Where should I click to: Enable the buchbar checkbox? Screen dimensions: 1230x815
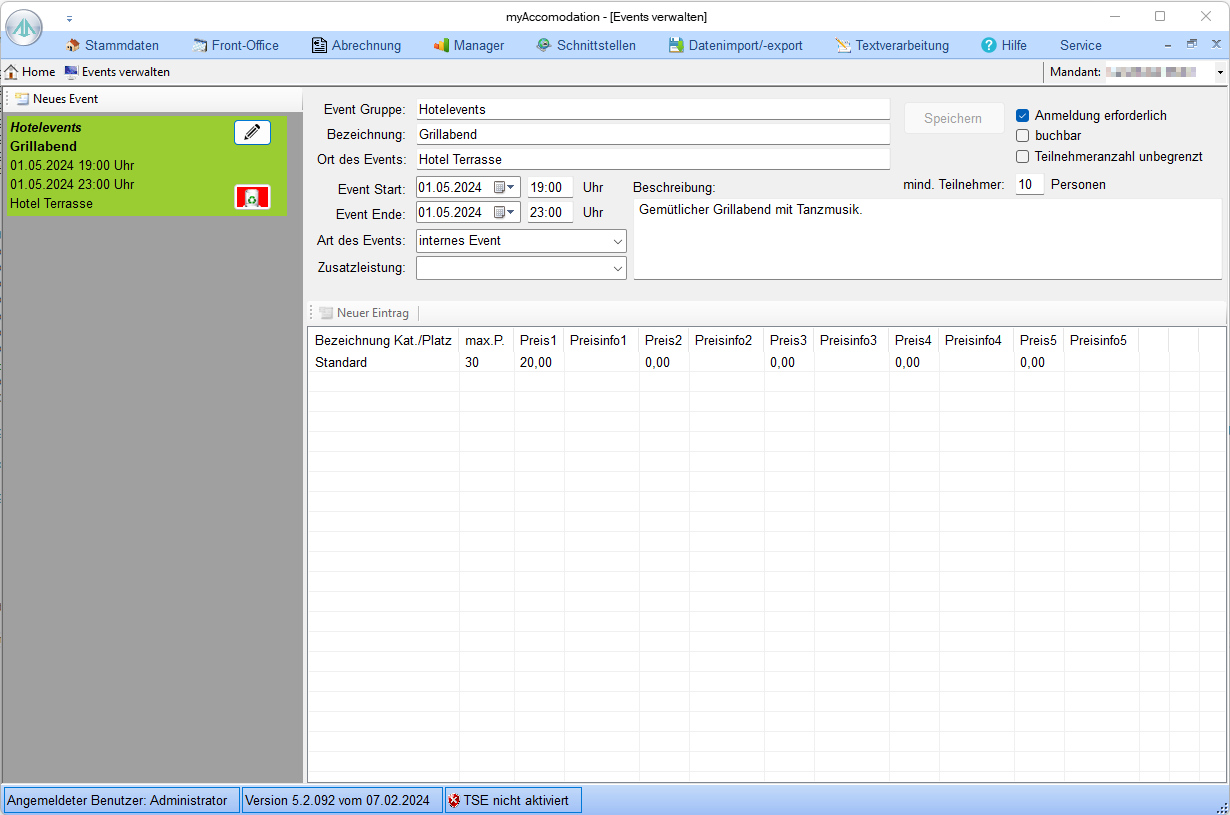(1023, 135)
